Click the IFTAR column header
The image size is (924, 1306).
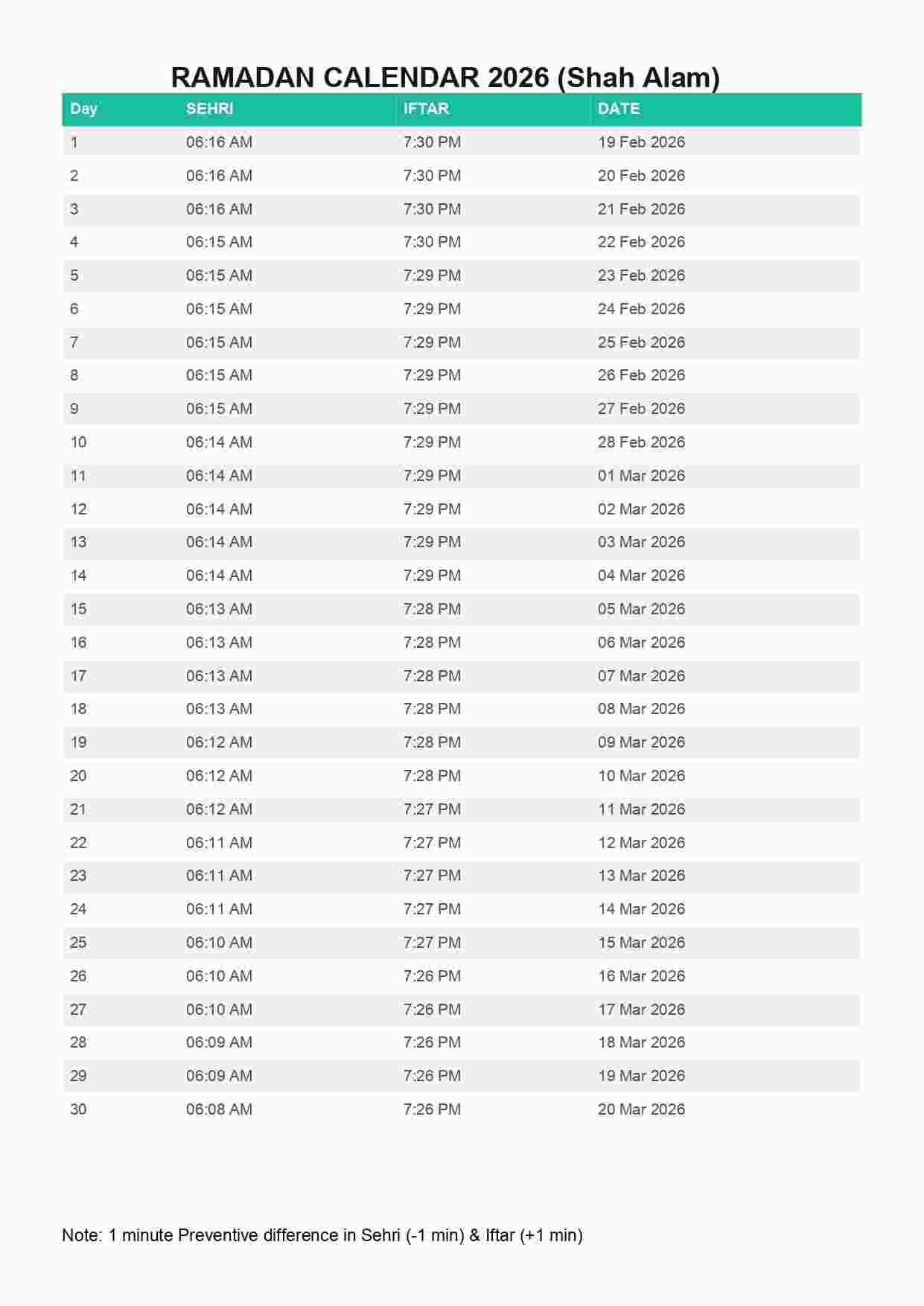[x=426, y=109]
